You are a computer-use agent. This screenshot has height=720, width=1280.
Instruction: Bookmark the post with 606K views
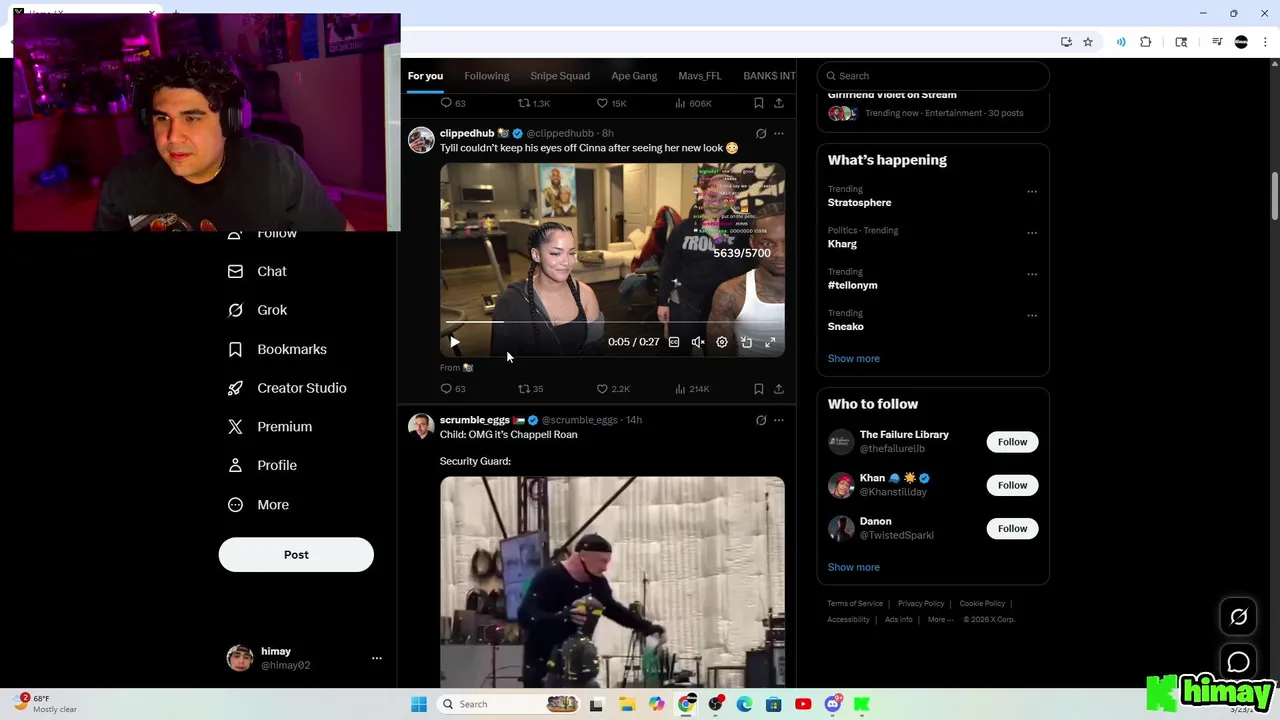759,103
